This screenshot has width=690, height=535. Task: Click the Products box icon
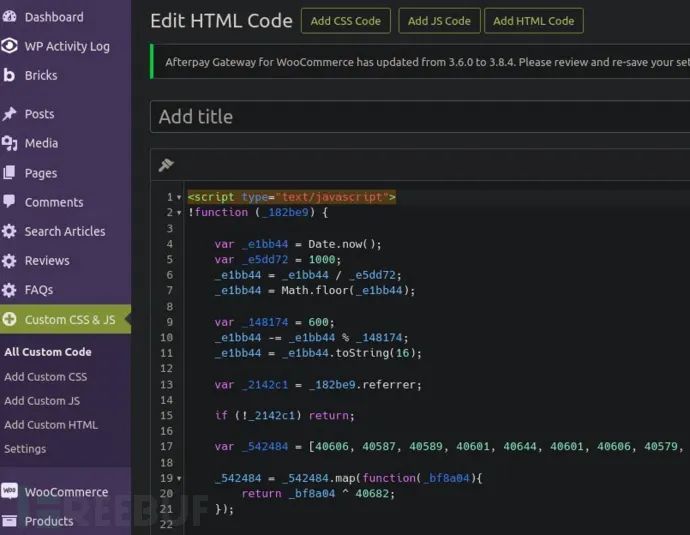[9, 520]
